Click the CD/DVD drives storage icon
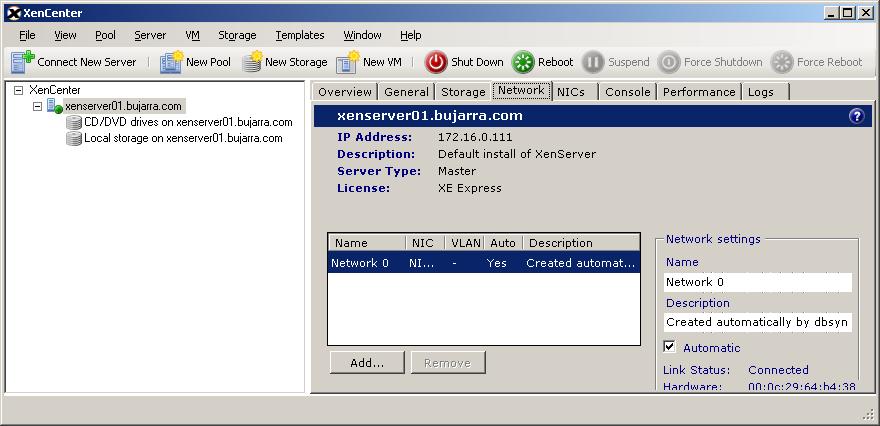Viewport: 880px width, 426px height. [x=74, y=122]
